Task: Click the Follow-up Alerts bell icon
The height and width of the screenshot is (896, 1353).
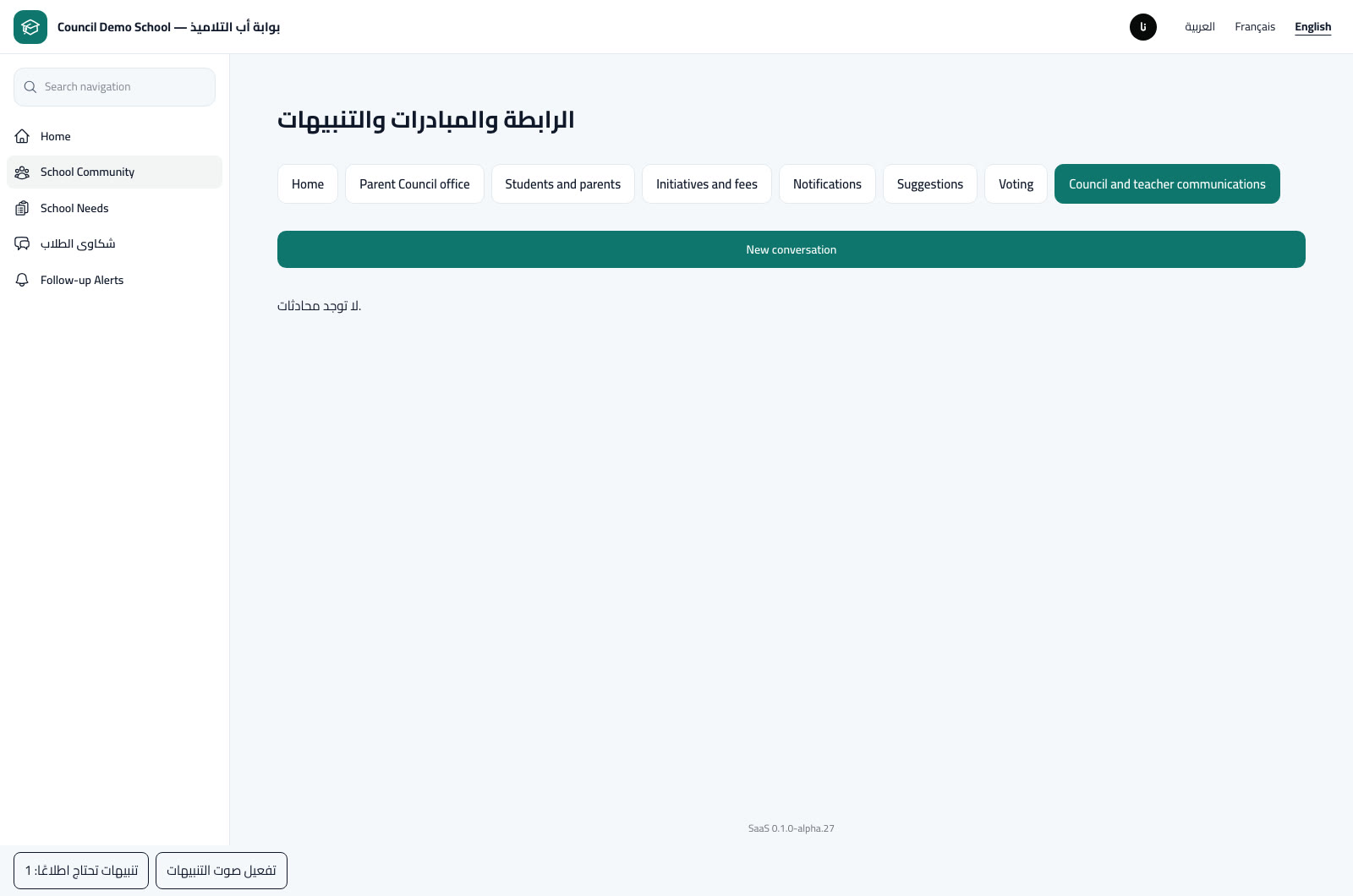Action: coord(23,280)
